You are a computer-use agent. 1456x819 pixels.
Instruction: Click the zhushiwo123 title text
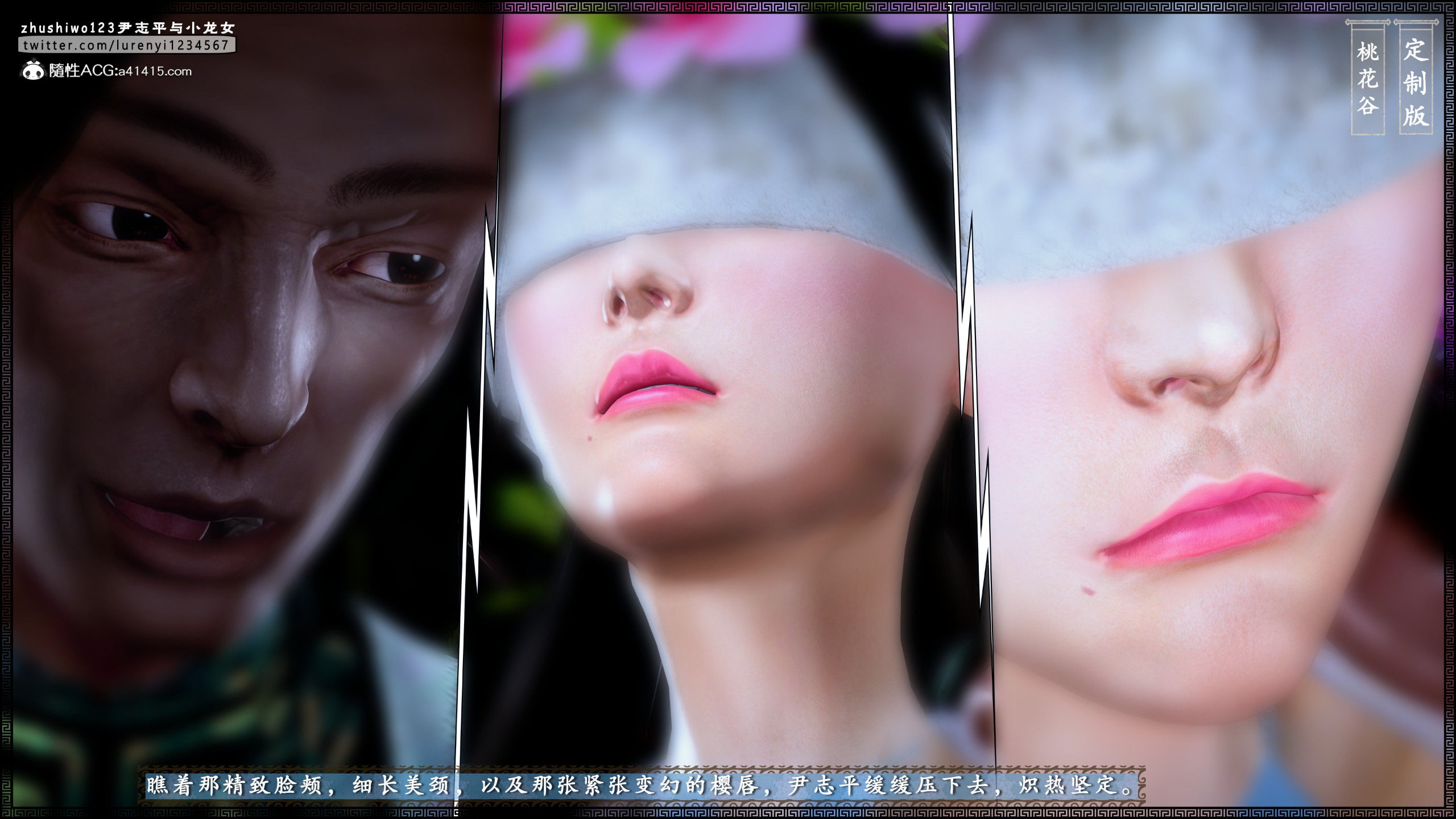coord(127,28)
